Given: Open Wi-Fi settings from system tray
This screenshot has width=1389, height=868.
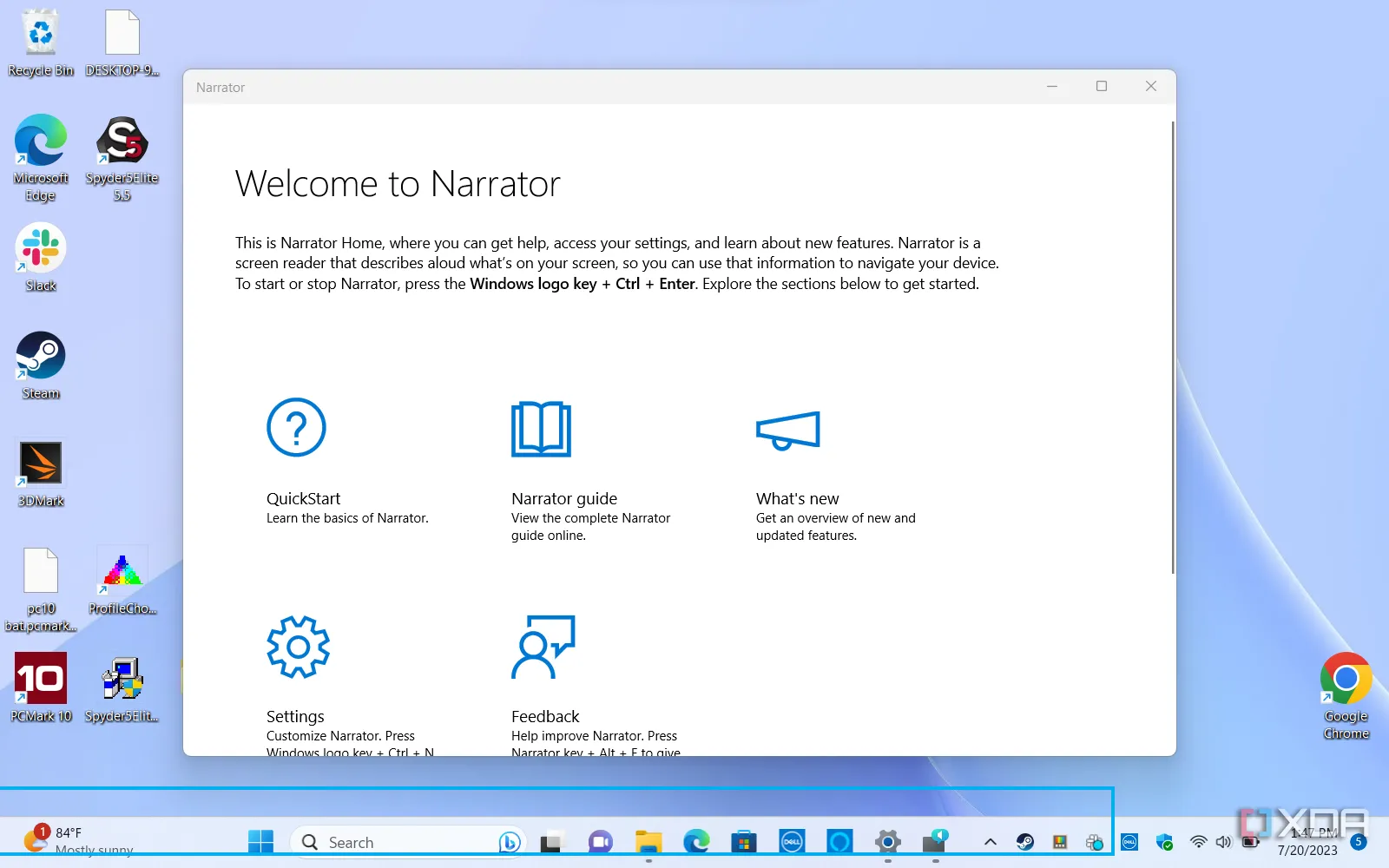Looking at the screenshot, I should [x=1198, y=841].
